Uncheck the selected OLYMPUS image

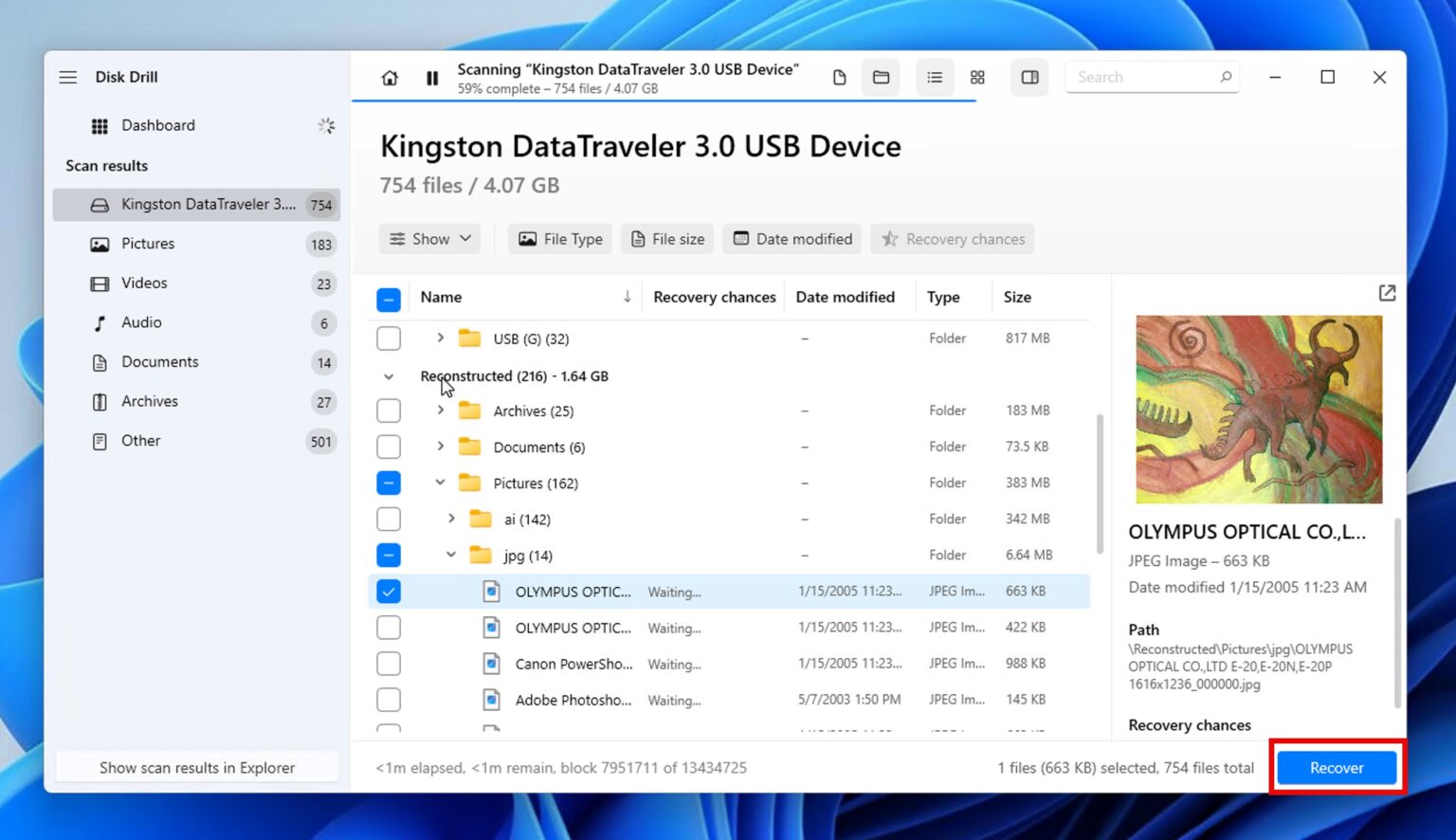click(x=389, y=591)
